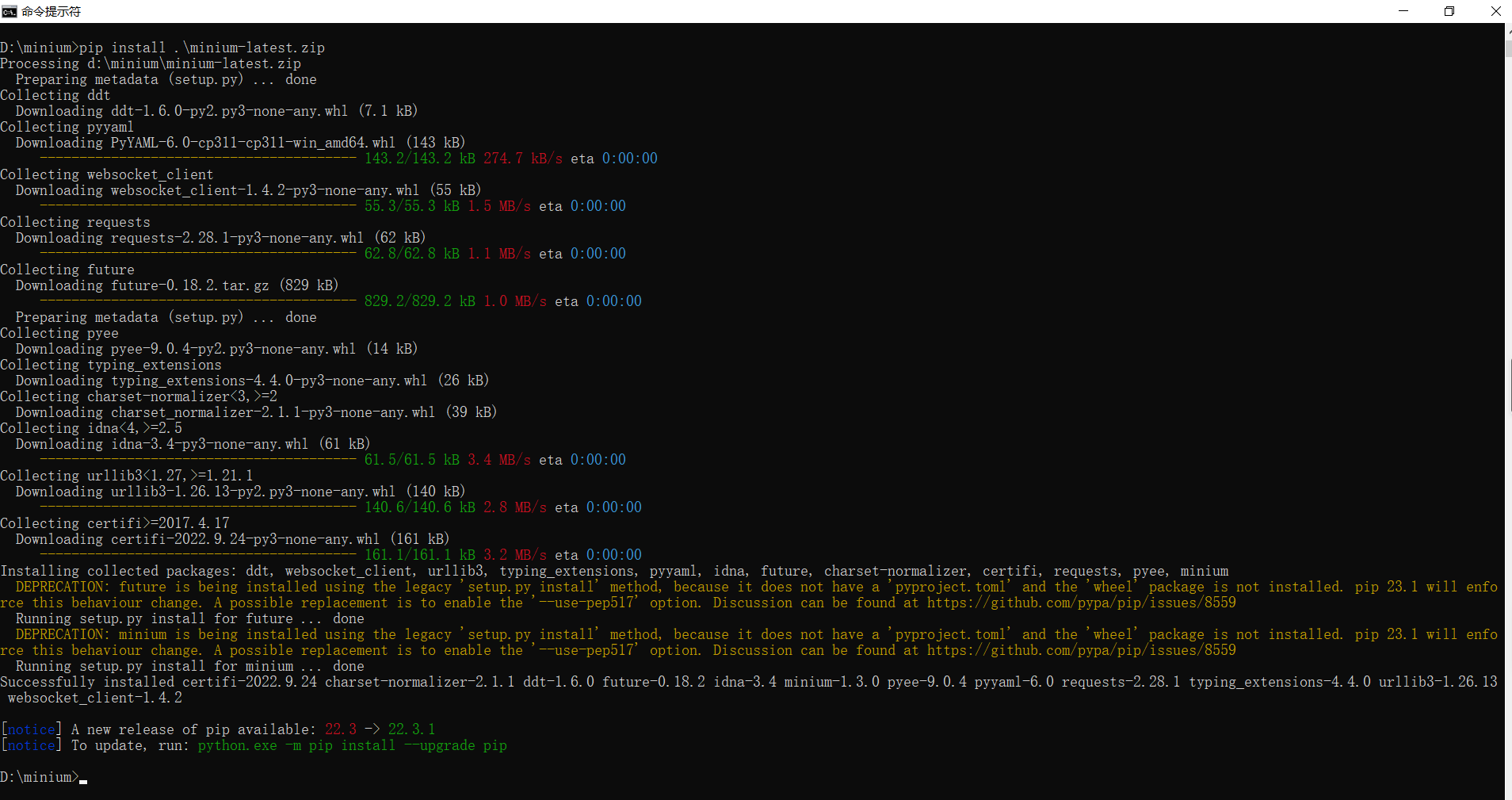This screenshot has width=1512, height=800.
Task: Click the charset_normalizer-2.1.1 wheel download line
Action: click(256, 412)
